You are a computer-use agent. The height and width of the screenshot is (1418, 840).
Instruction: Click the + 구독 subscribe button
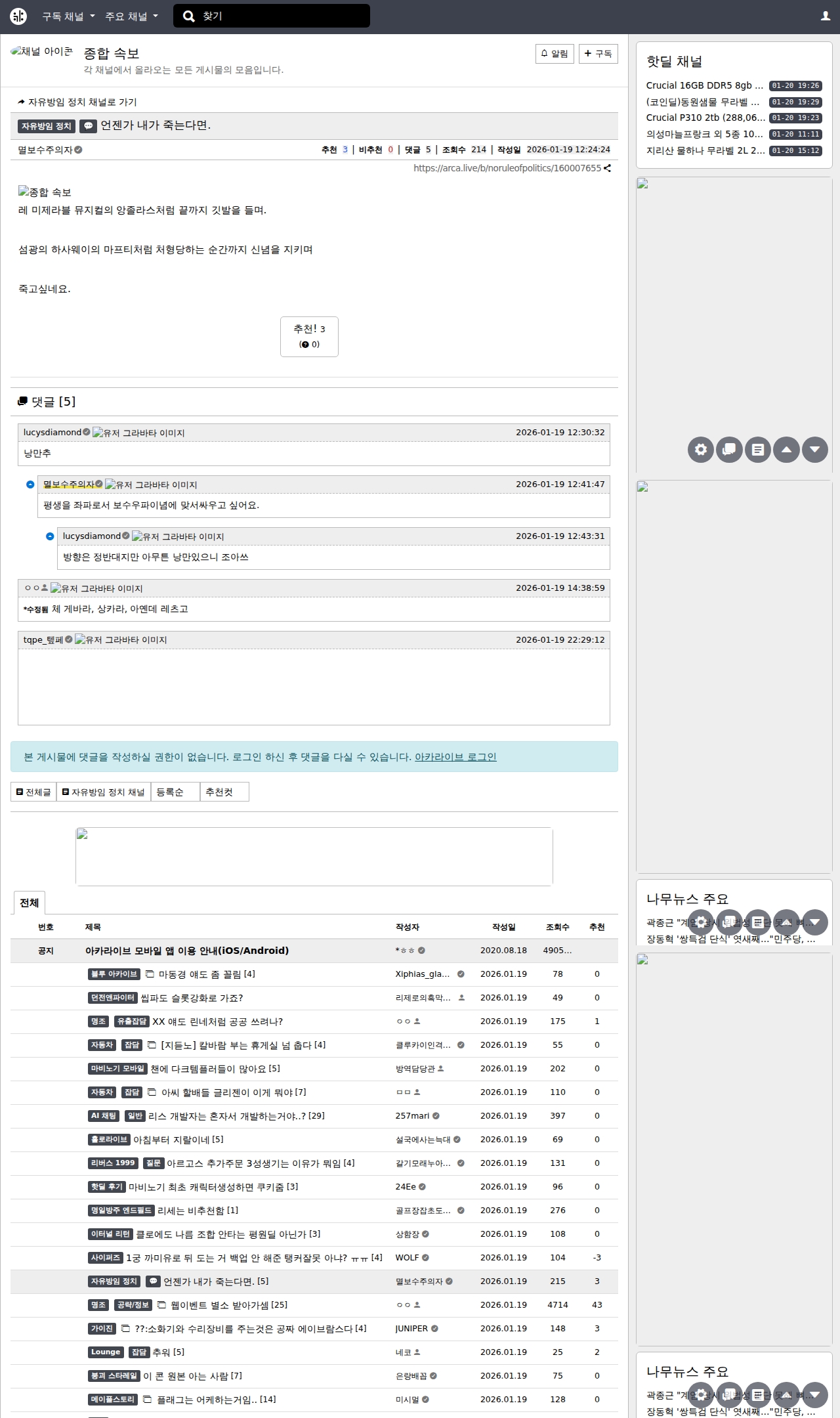pos(598,54)
